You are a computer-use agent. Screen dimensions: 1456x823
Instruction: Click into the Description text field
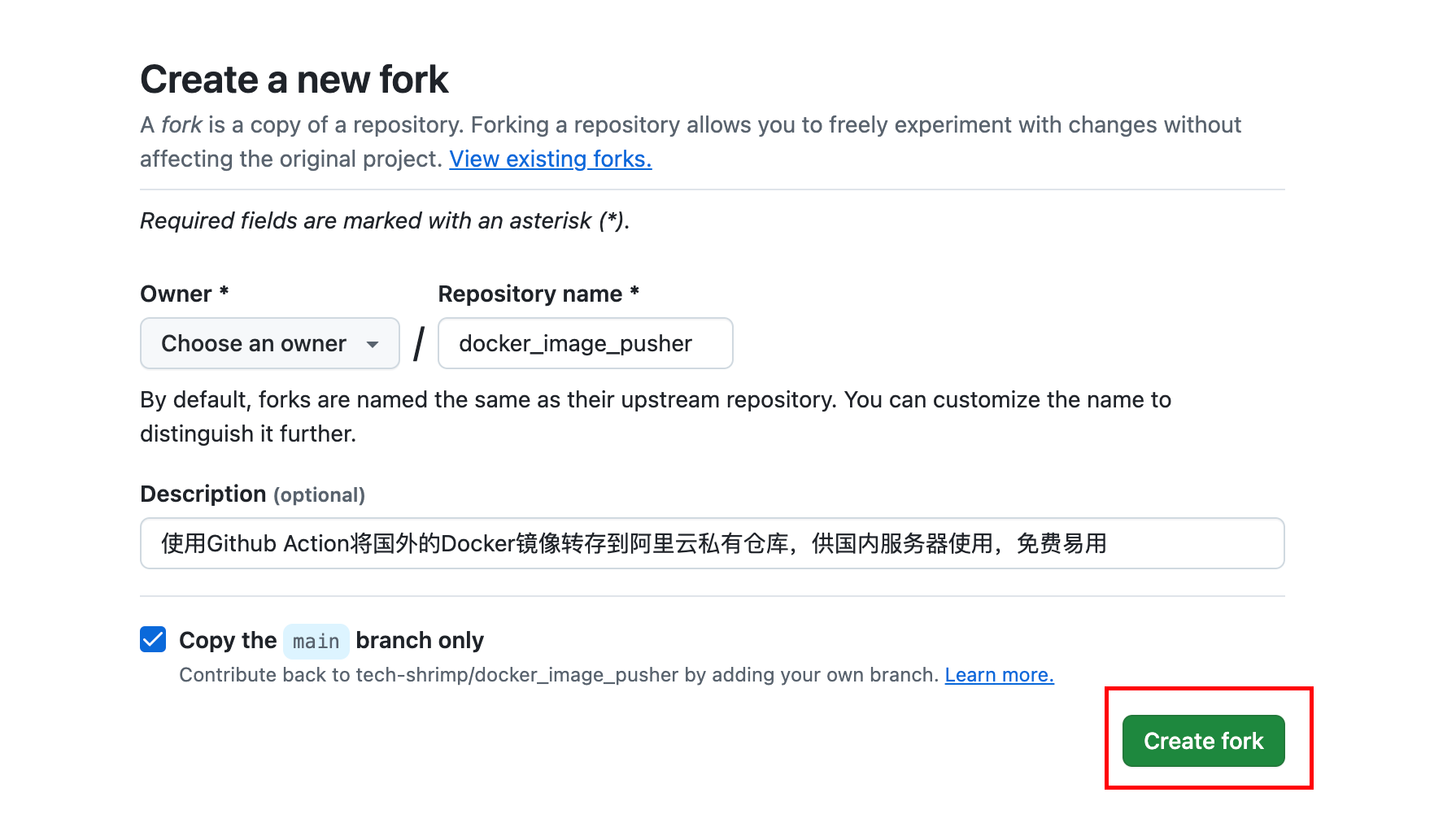tap(713, 543)
